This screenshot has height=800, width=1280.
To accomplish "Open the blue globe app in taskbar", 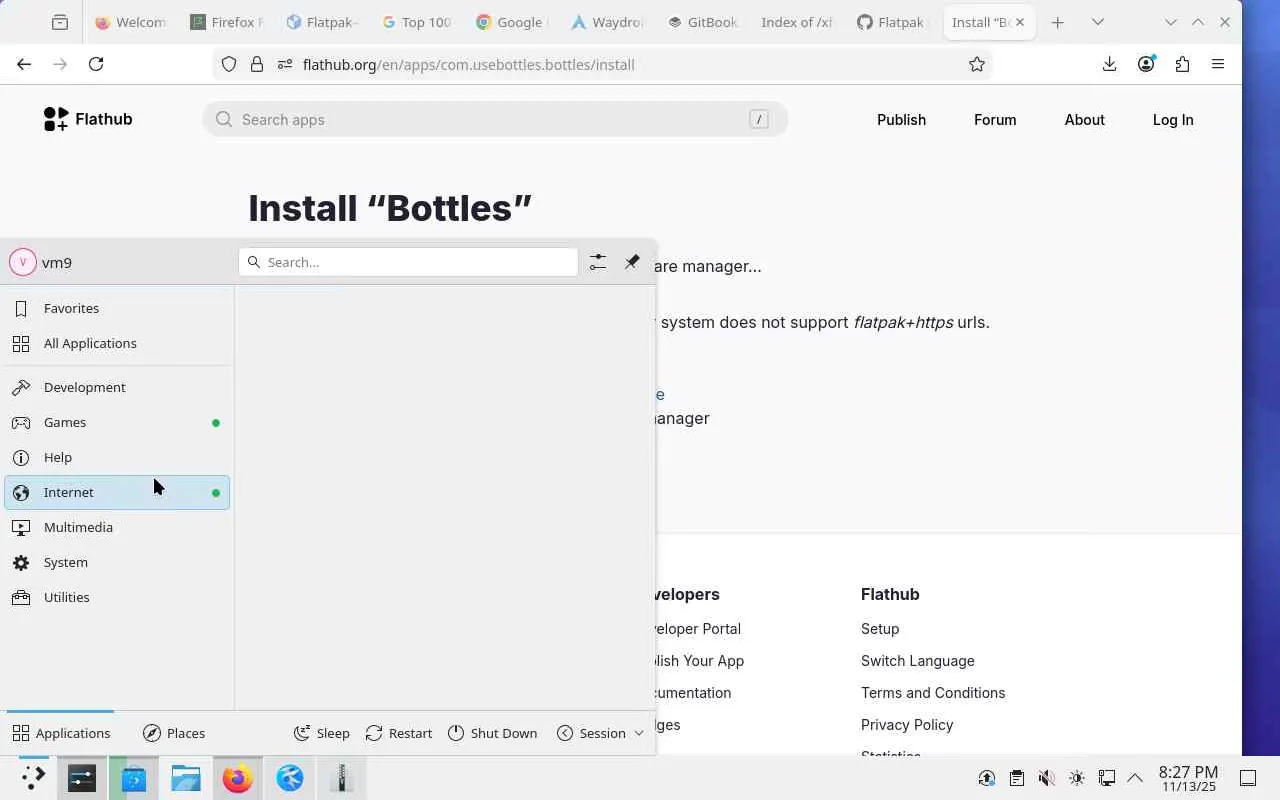I will [290, 778].
